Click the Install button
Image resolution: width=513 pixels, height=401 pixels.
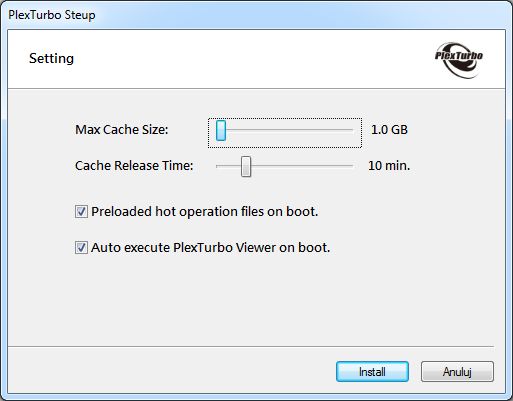(372, 371)
